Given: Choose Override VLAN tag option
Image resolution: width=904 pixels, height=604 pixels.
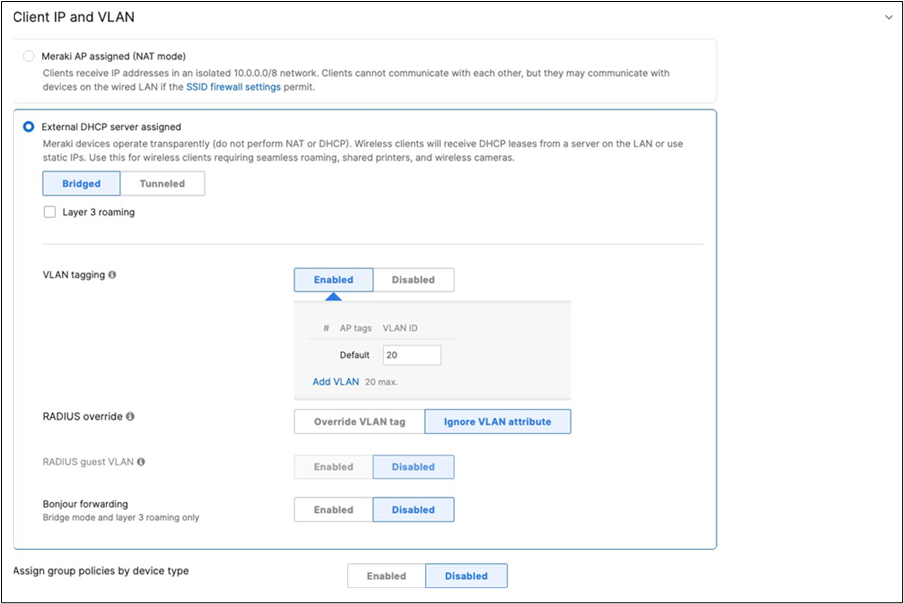Looking at the screenshot, I should (358, 421).
